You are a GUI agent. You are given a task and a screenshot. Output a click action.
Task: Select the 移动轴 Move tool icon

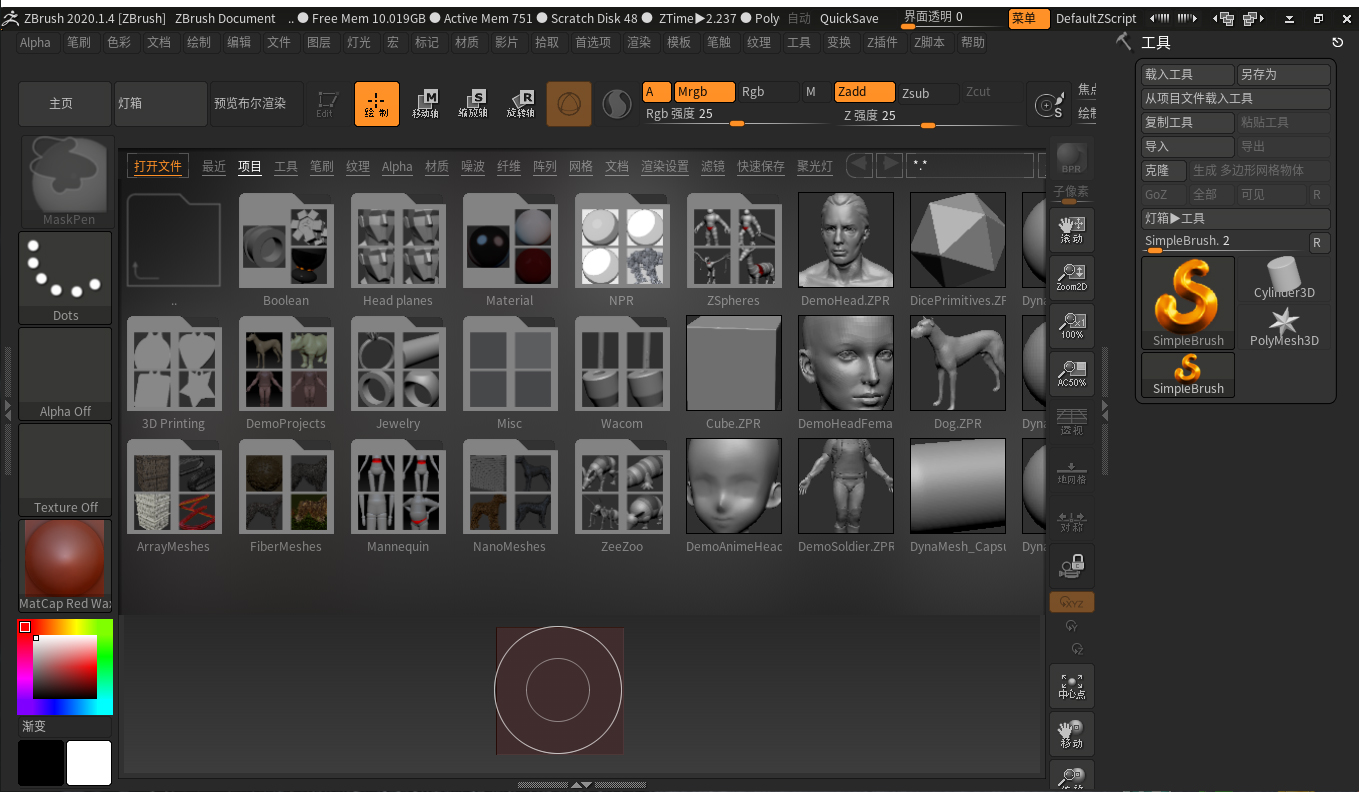click(x=426, y=104)
